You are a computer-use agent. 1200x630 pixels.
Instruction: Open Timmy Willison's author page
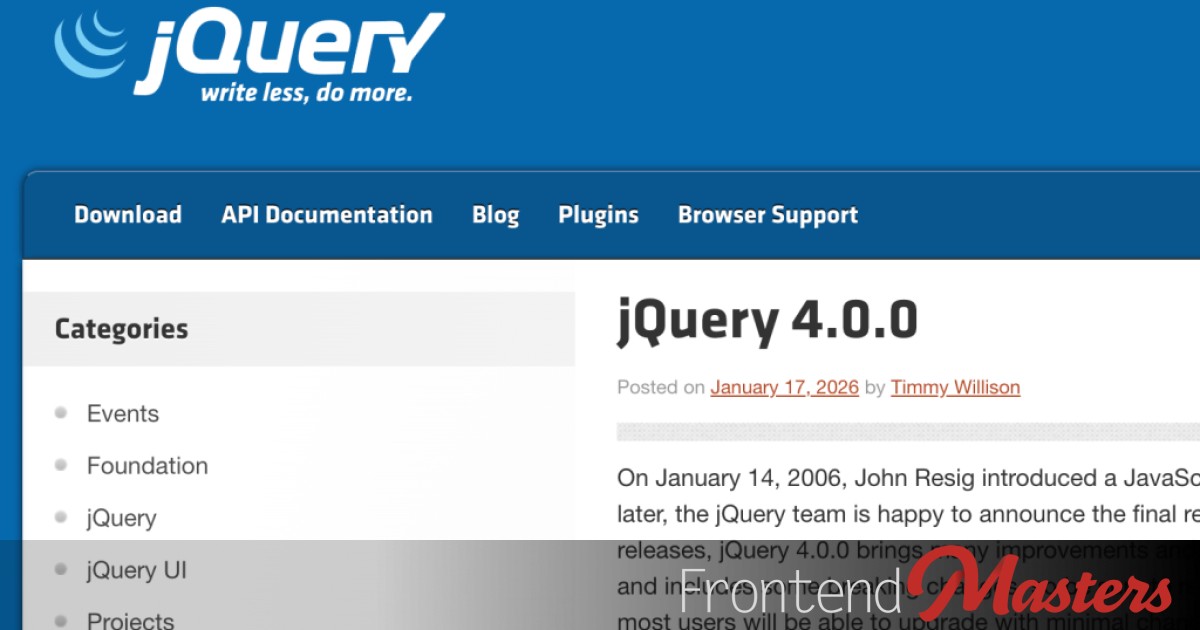click(955, 387)
